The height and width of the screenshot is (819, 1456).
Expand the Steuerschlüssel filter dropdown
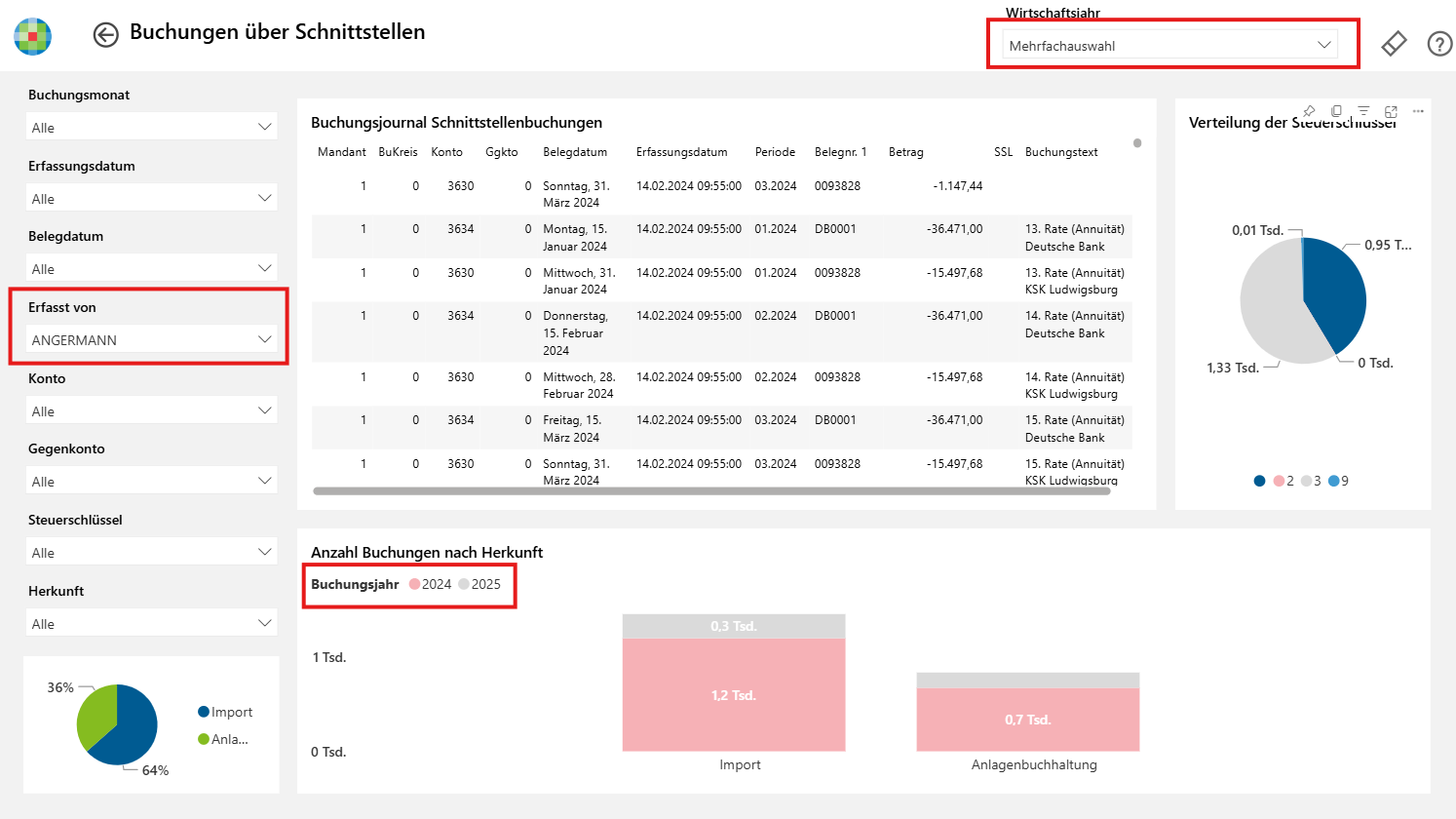coord(151,552)
